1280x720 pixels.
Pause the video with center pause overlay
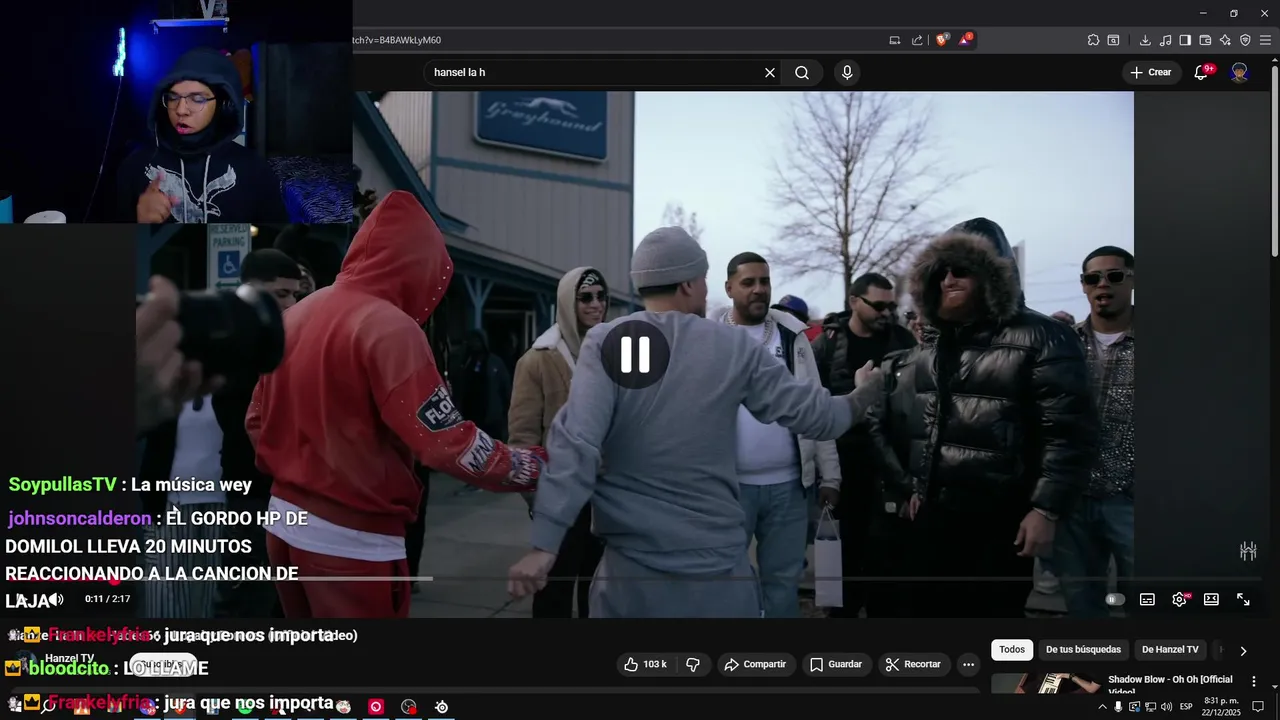point(635,355)
